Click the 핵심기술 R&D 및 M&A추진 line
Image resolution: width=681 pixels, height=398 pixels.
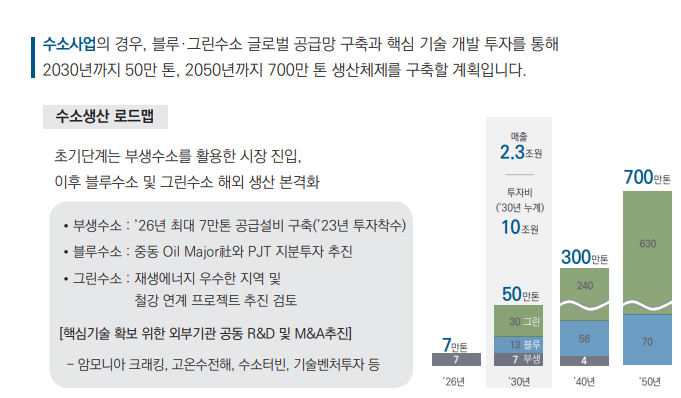tap(205, 334)
